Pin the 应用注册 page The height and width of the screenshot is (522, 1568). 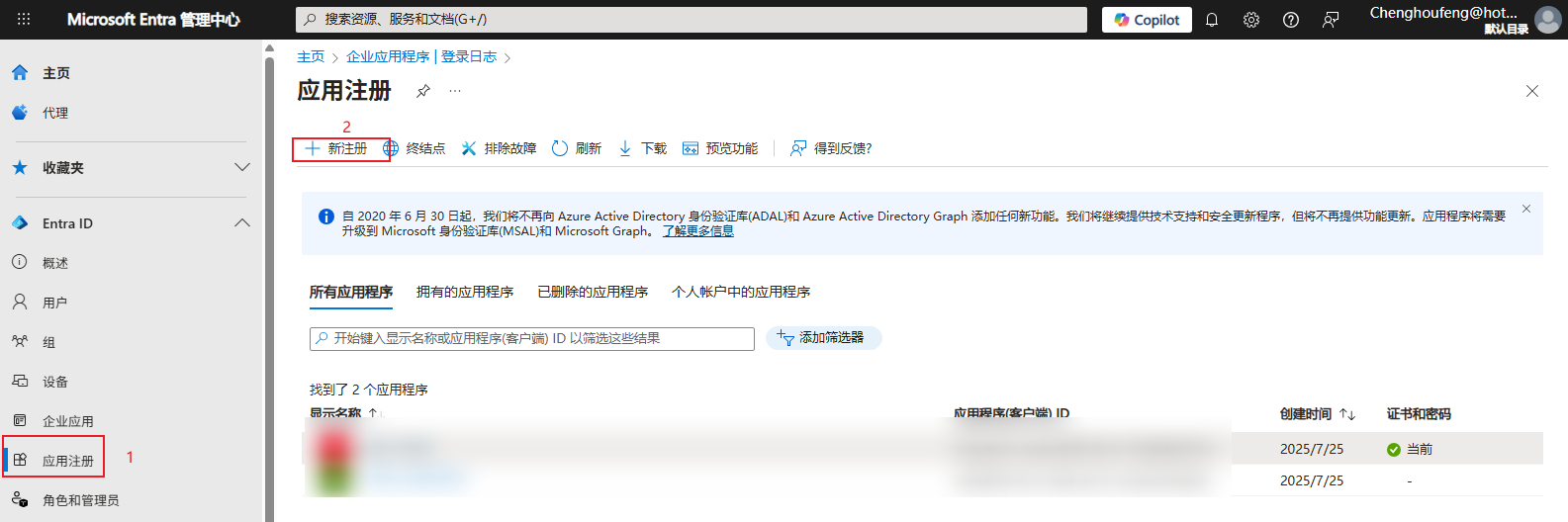pos(423,91)
